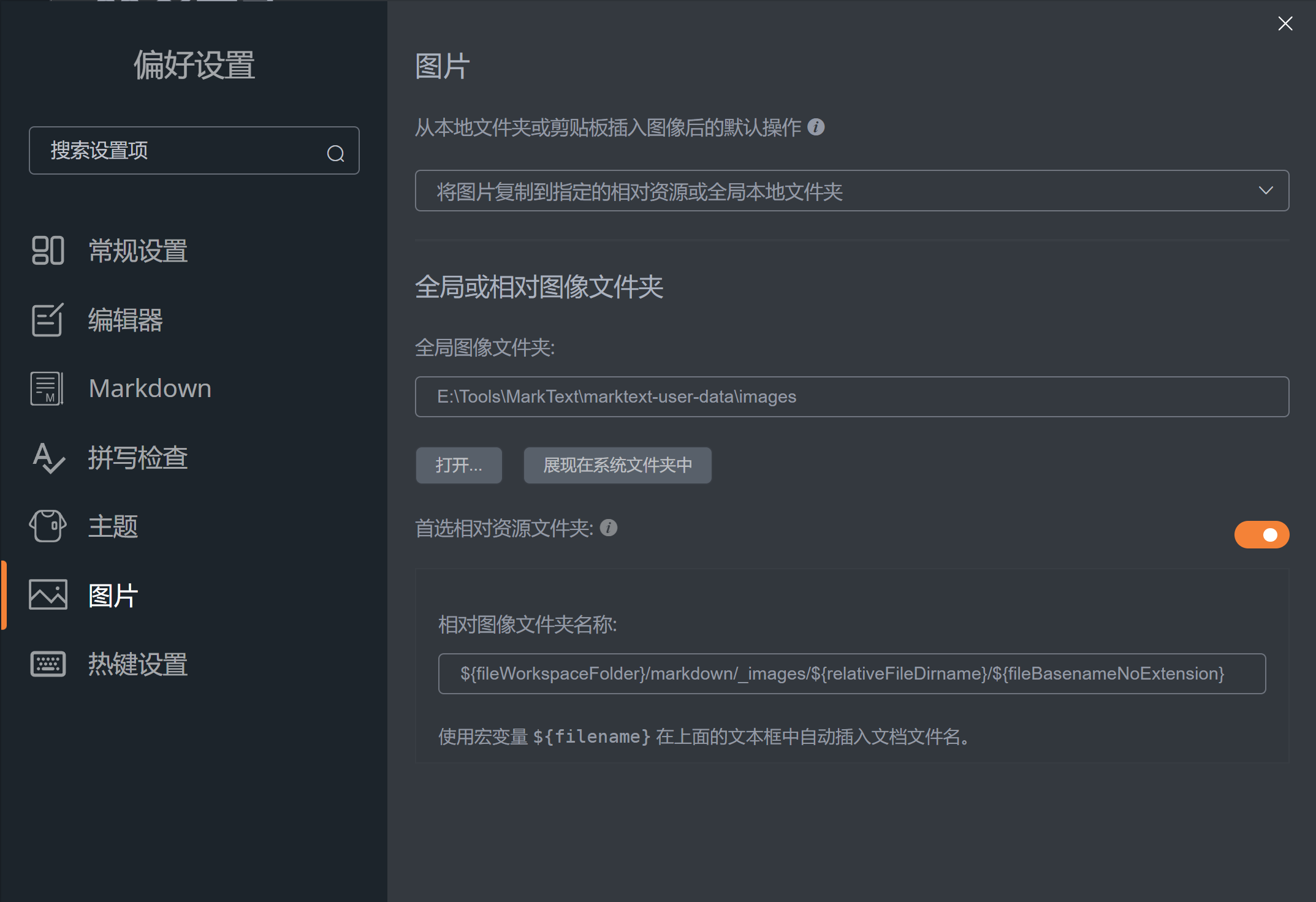Switch to the 常规设置 section
The width and height of the screenshot is (1316, 902).
(138, 251)
